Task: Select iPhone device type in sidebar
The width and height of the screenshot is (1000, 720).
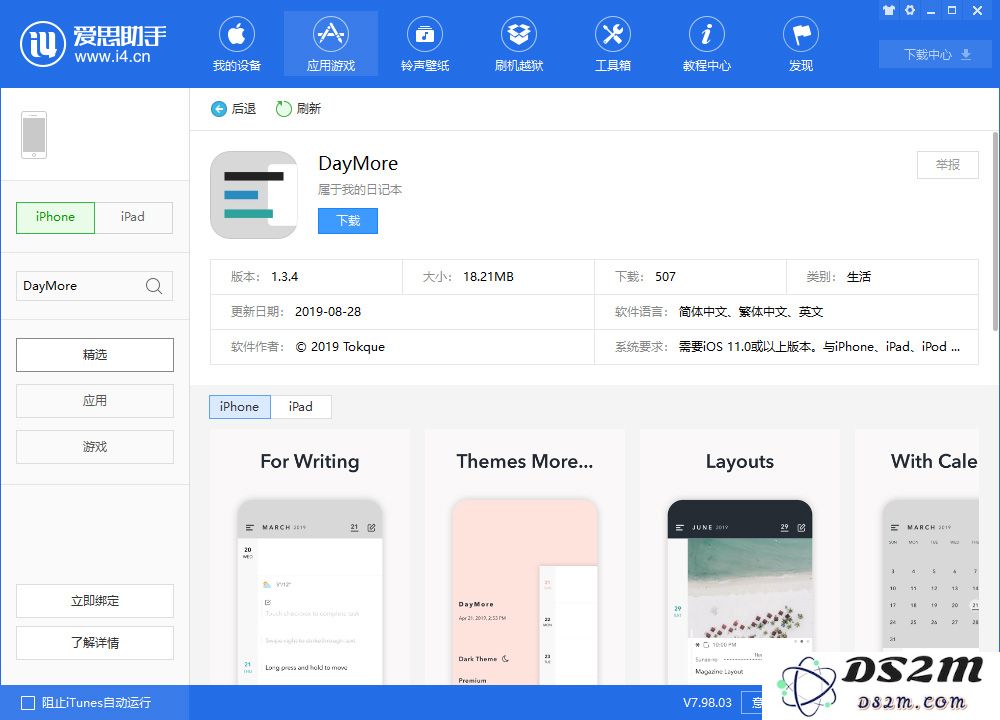Action: click(55, 217)
